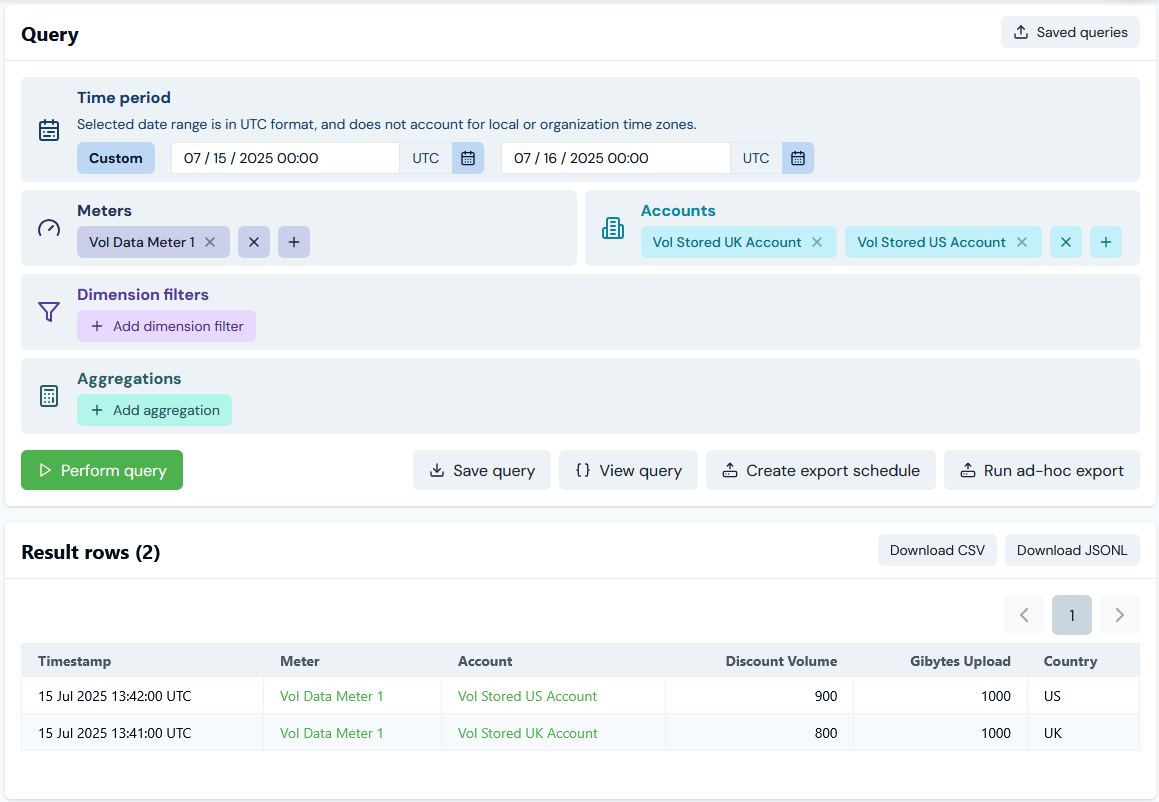
Task: Download results as CSV
Action: [937, 550]
